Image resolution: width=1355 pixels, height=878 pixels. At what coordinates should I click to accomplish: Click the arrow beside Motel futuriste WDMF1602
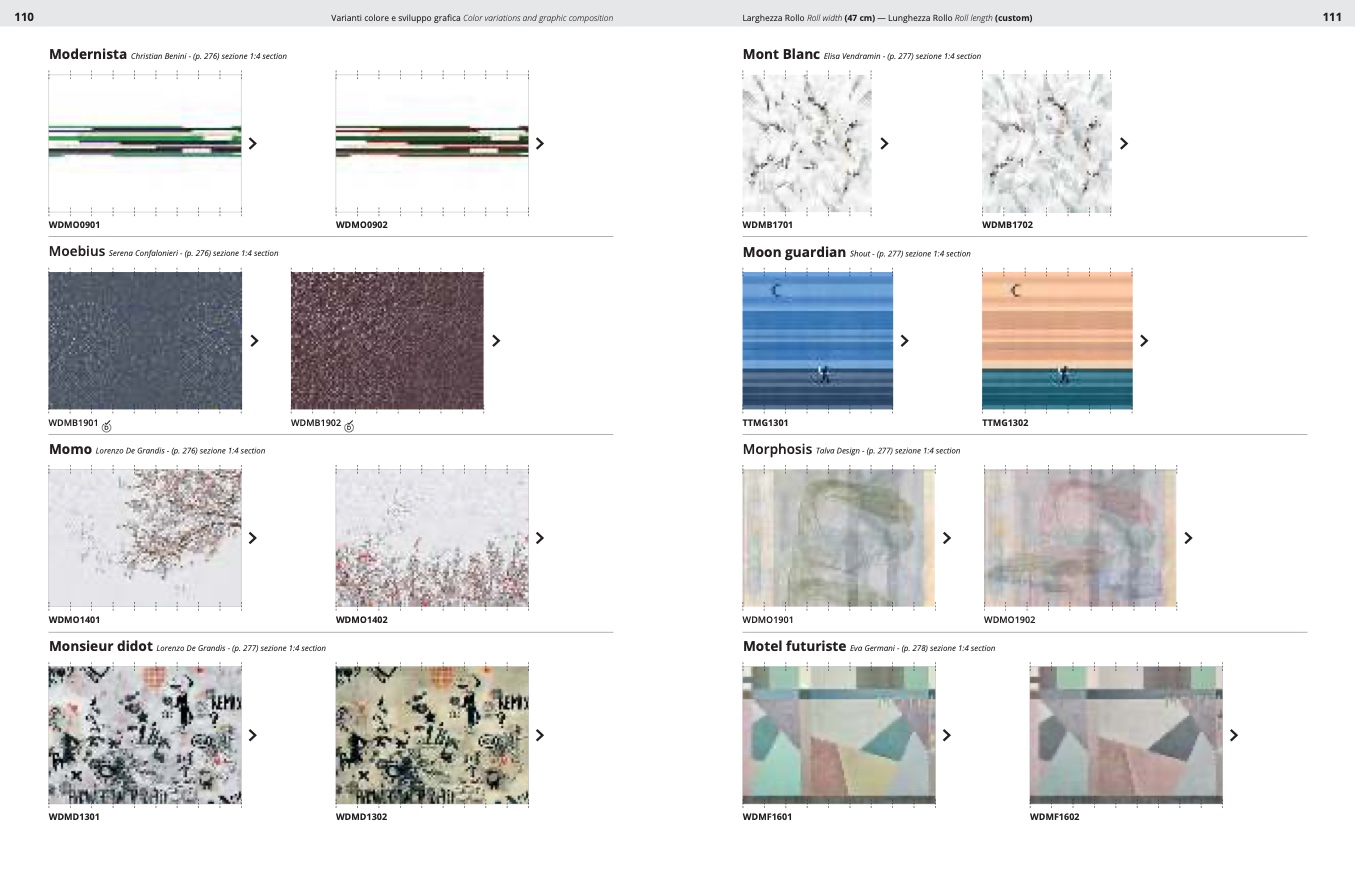pos(1234,735)
